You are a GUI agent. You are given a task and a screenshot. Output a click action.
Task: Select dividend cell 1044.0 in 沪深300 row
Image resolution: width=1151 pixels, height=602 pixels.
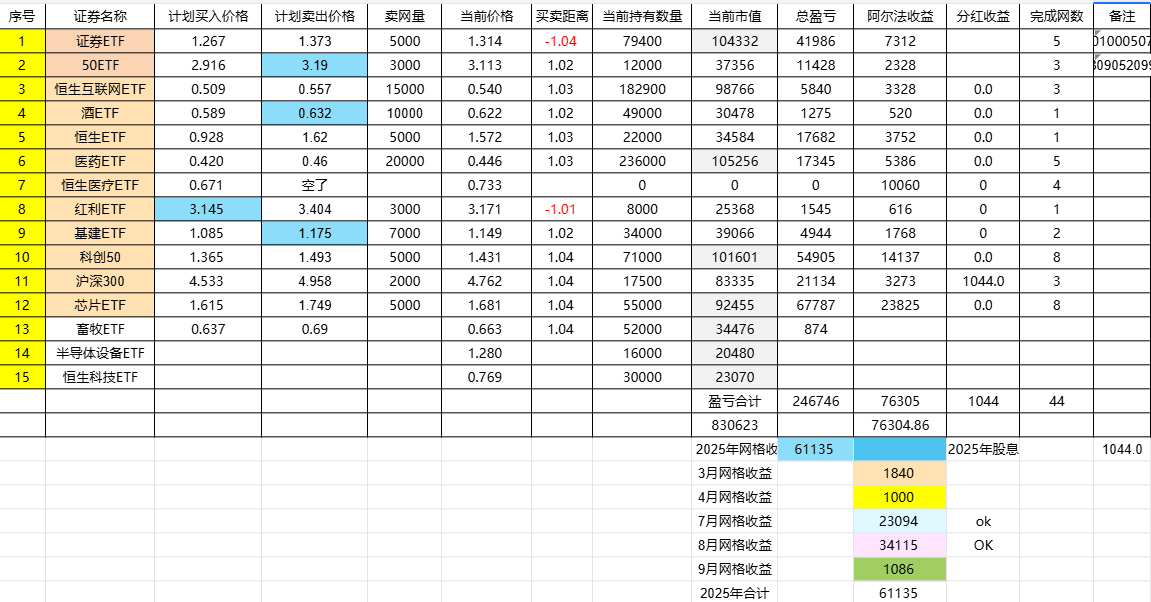983,281
